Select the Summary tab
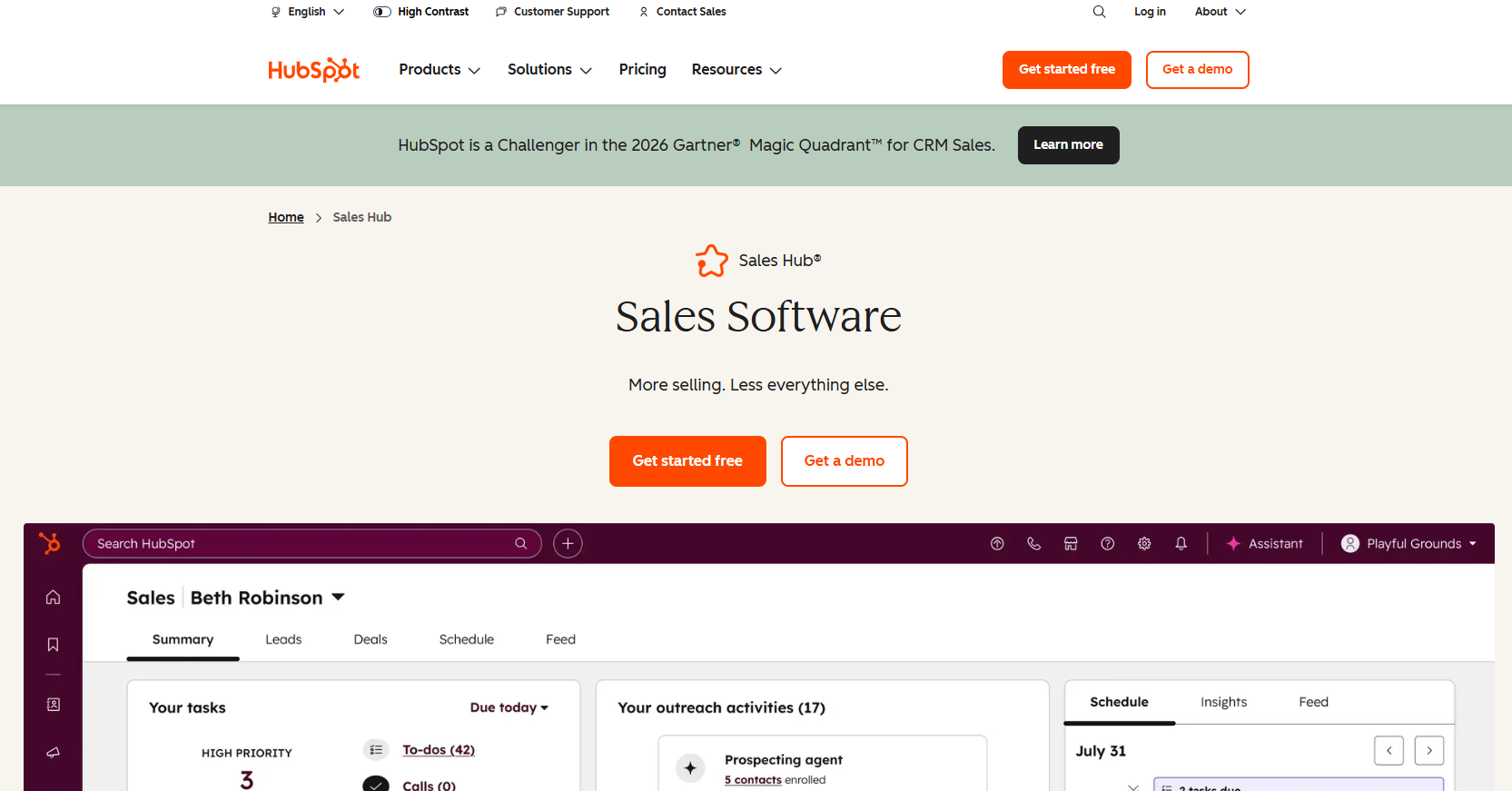This screenshot has width=1512, height=791. (x=183, y=639)
